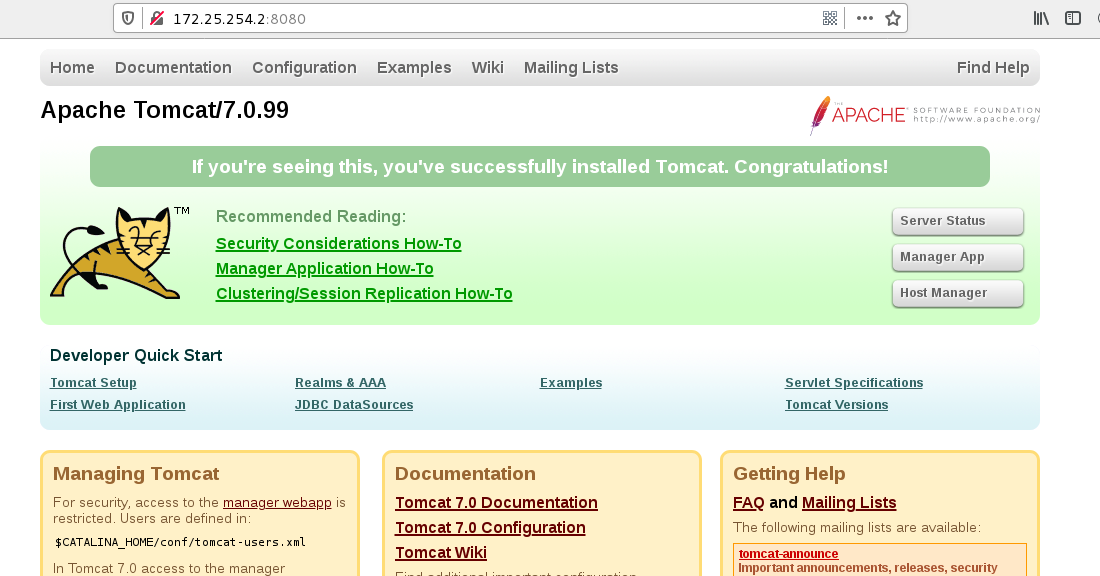Screen dimensions: 1100x576
Task: Open the Examples link under Developer Quick Start
Action: 571,382
